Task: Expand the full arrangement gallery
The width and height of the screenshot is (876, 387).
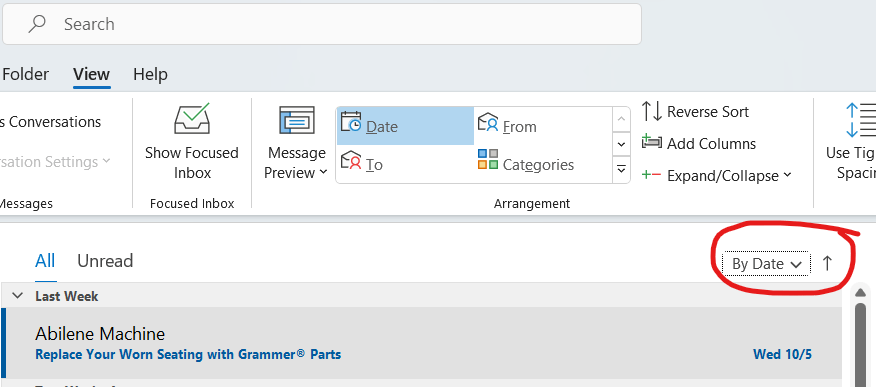Action: (621, 170)
